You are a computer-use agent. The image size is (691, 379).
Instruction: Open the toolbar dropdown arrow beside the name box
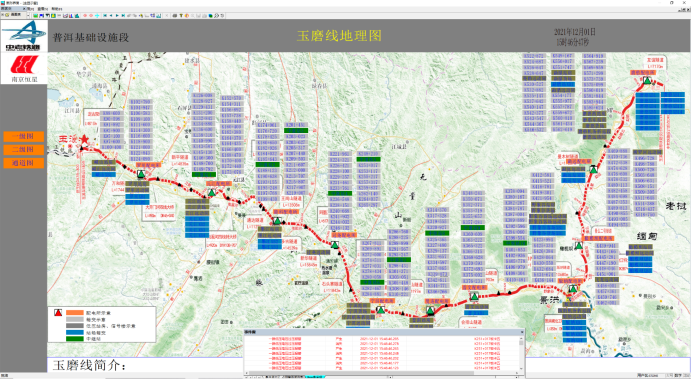(x=28, y=15)
